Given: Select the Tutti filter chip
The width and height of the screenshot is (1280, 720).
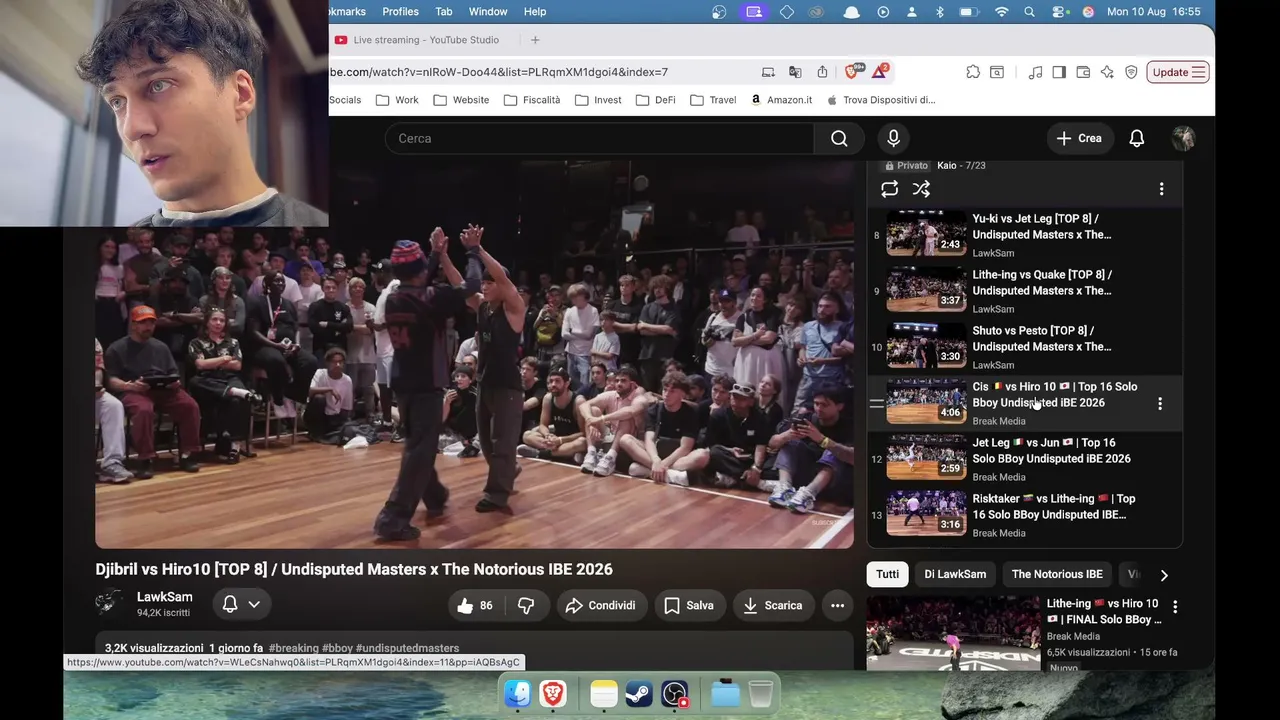Looking at the screenshot, I should [x=888, y=574].
